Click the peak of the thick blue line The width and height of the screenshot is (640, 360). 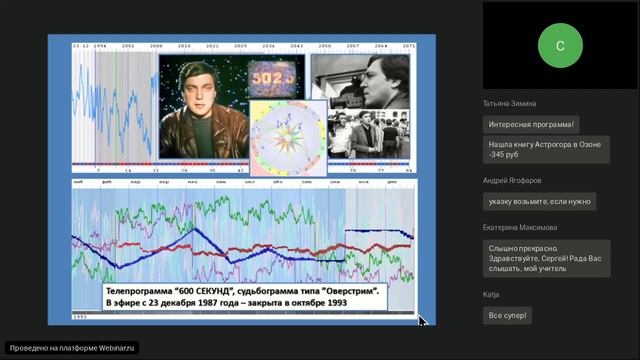(x=195, y=229)
